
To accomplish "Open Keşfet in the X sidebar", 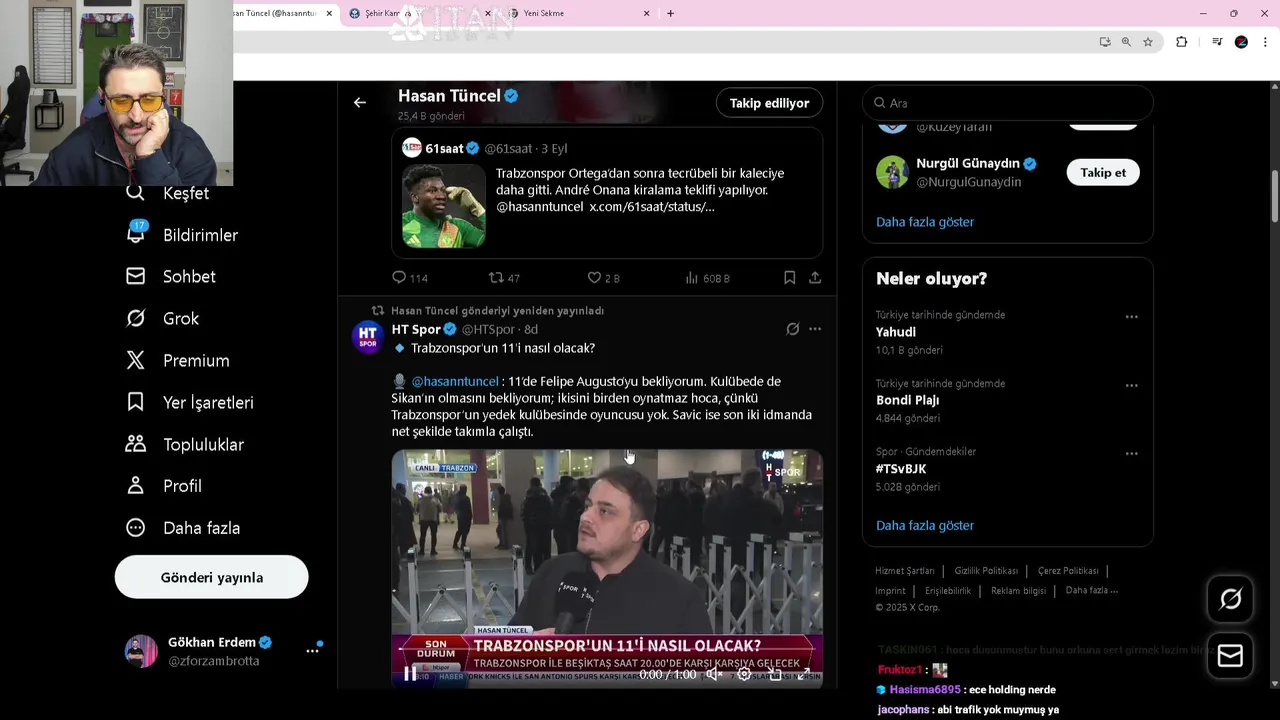I will pos(167,193).
